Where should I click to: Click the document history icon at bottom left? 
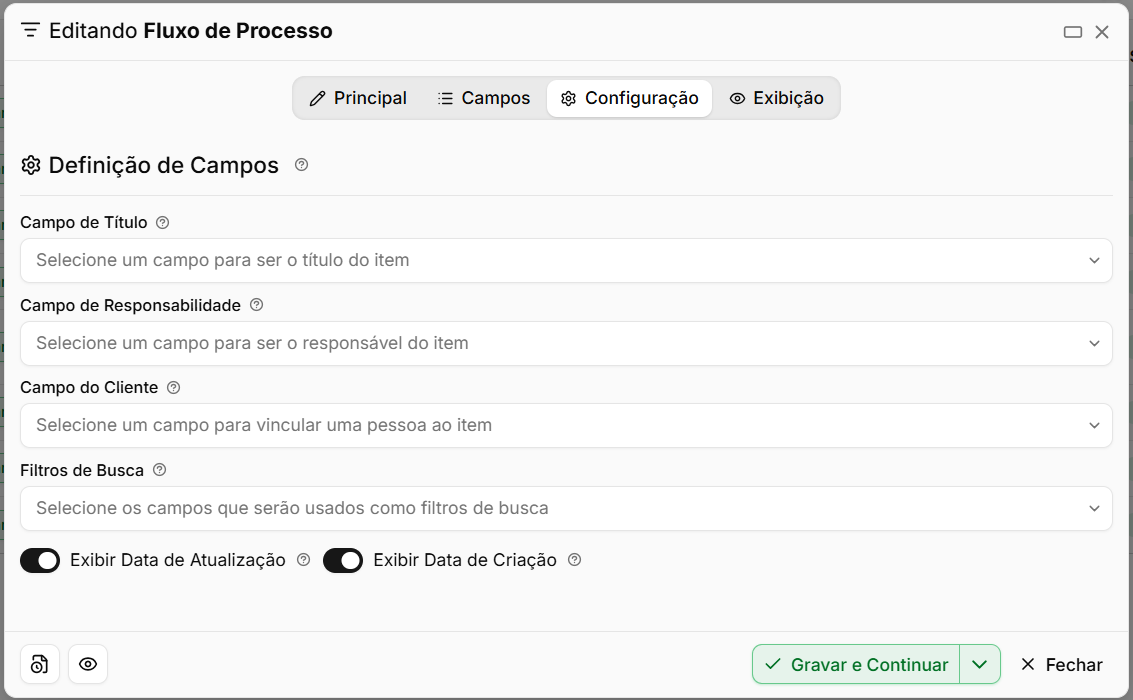40,664
